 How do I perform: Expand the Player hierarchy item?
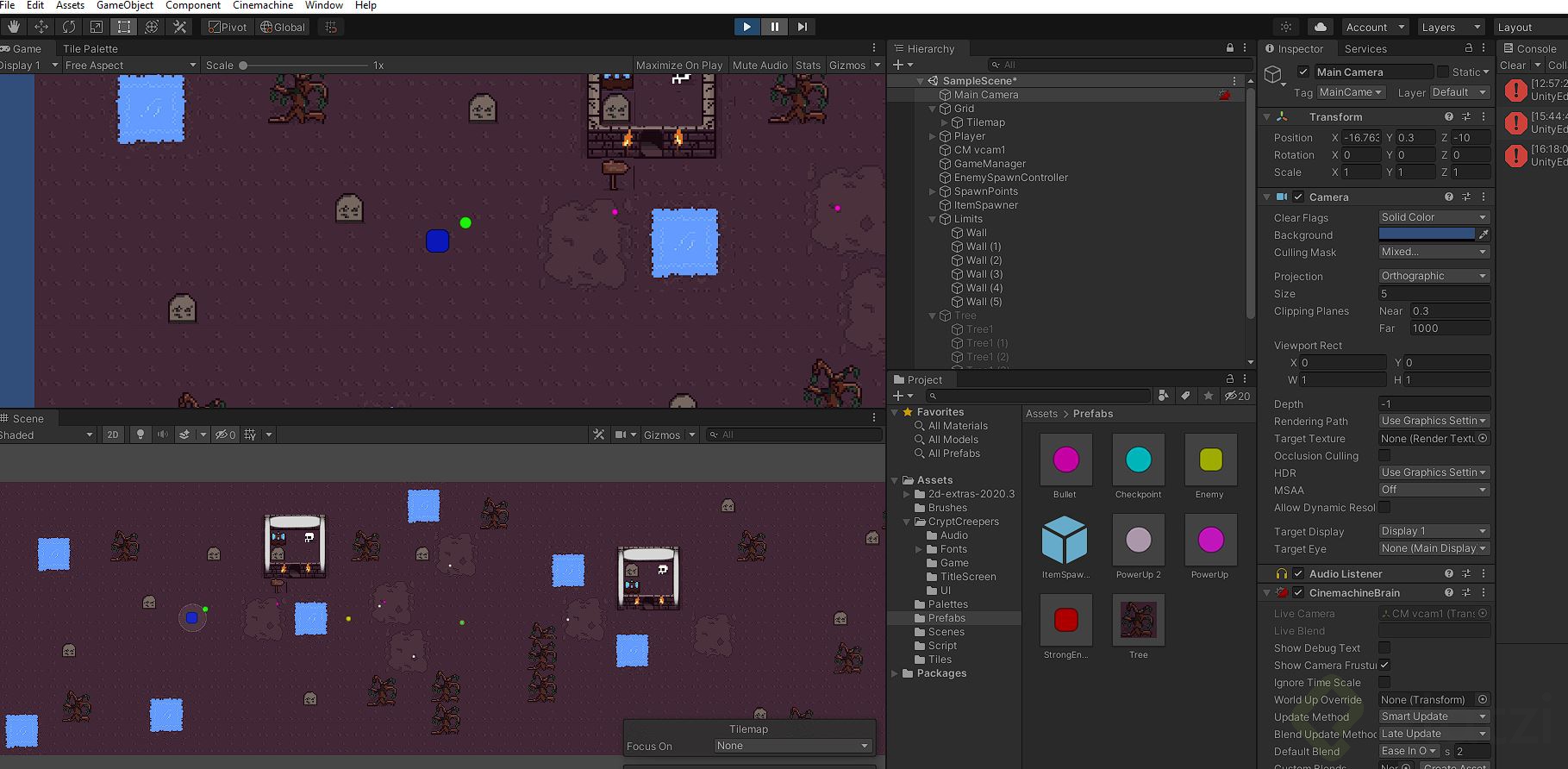pos(933,136)
